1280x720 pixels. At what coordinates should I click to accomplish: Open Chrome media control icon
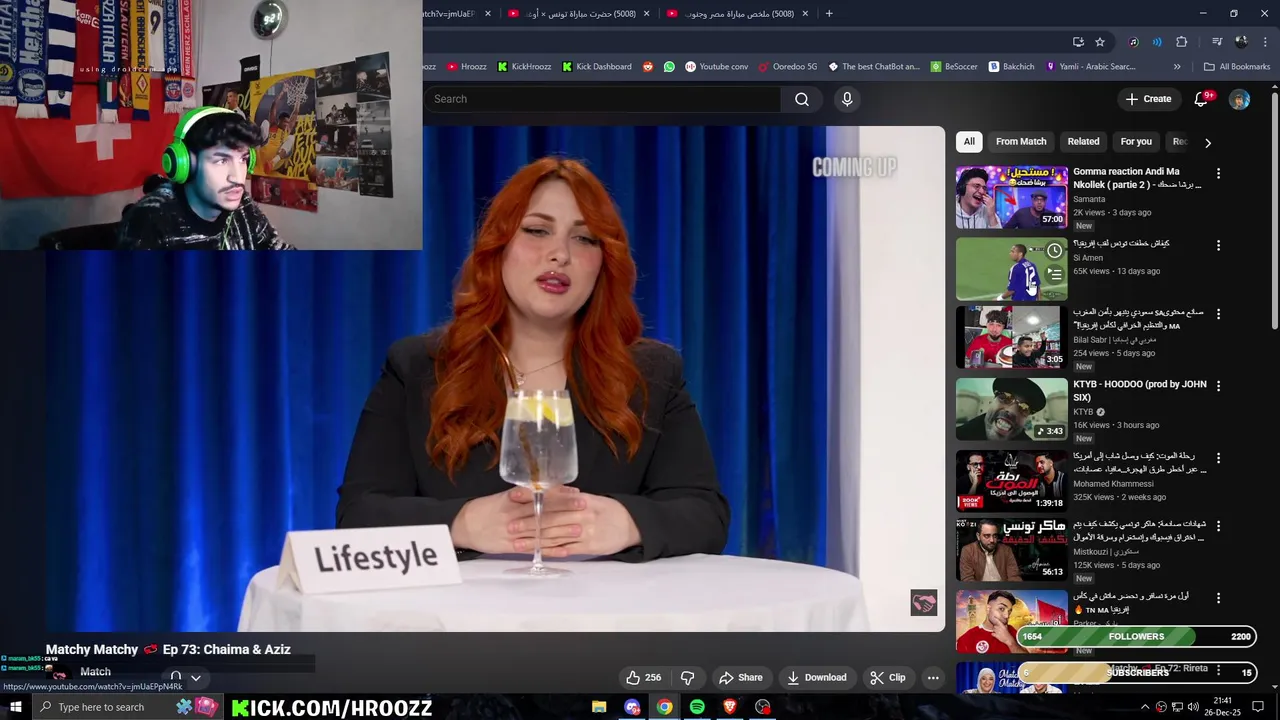(1217, 42)
